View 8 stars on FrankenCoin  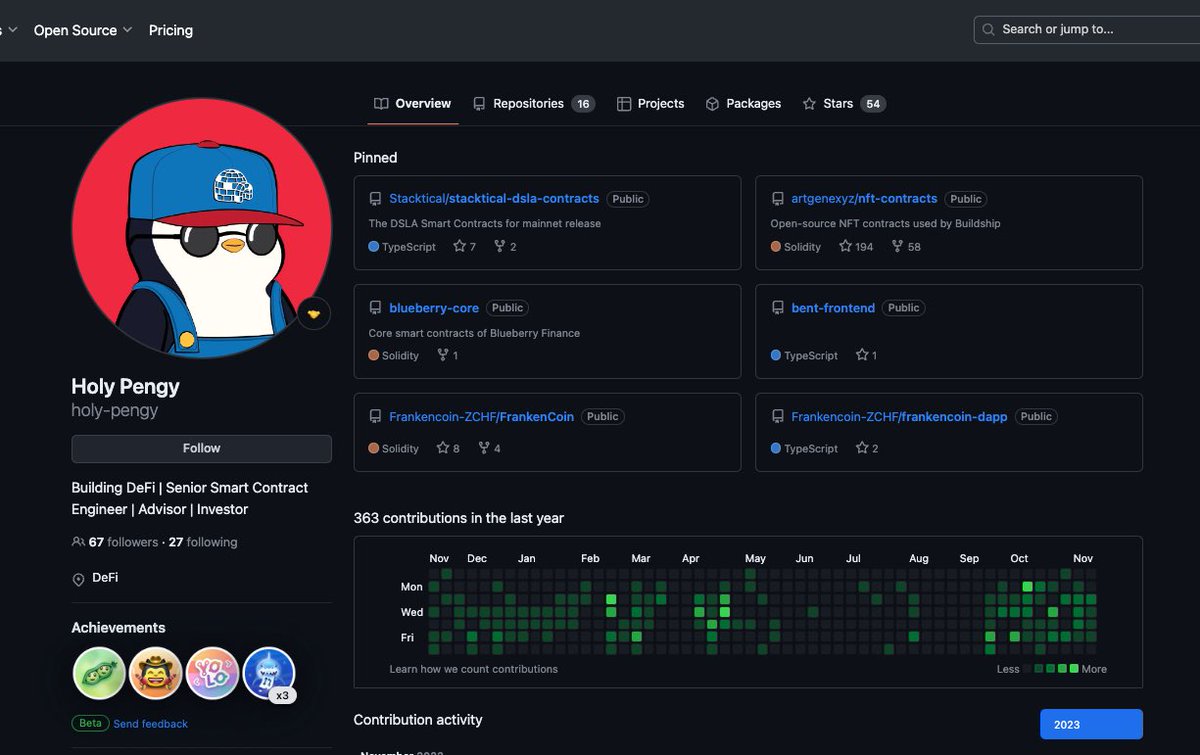(x=448, y=448)
